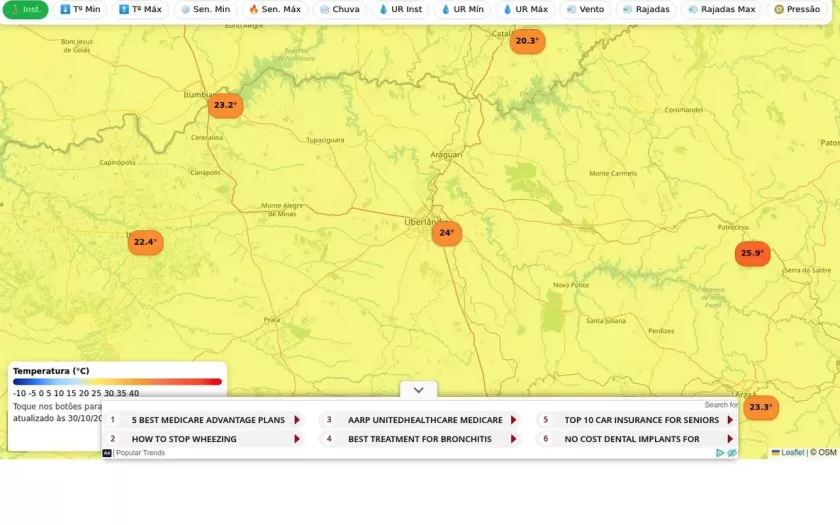Click the Rajadas gust icon
The width and height of the screenshot is (840, 525).
[x=627, y=9]
